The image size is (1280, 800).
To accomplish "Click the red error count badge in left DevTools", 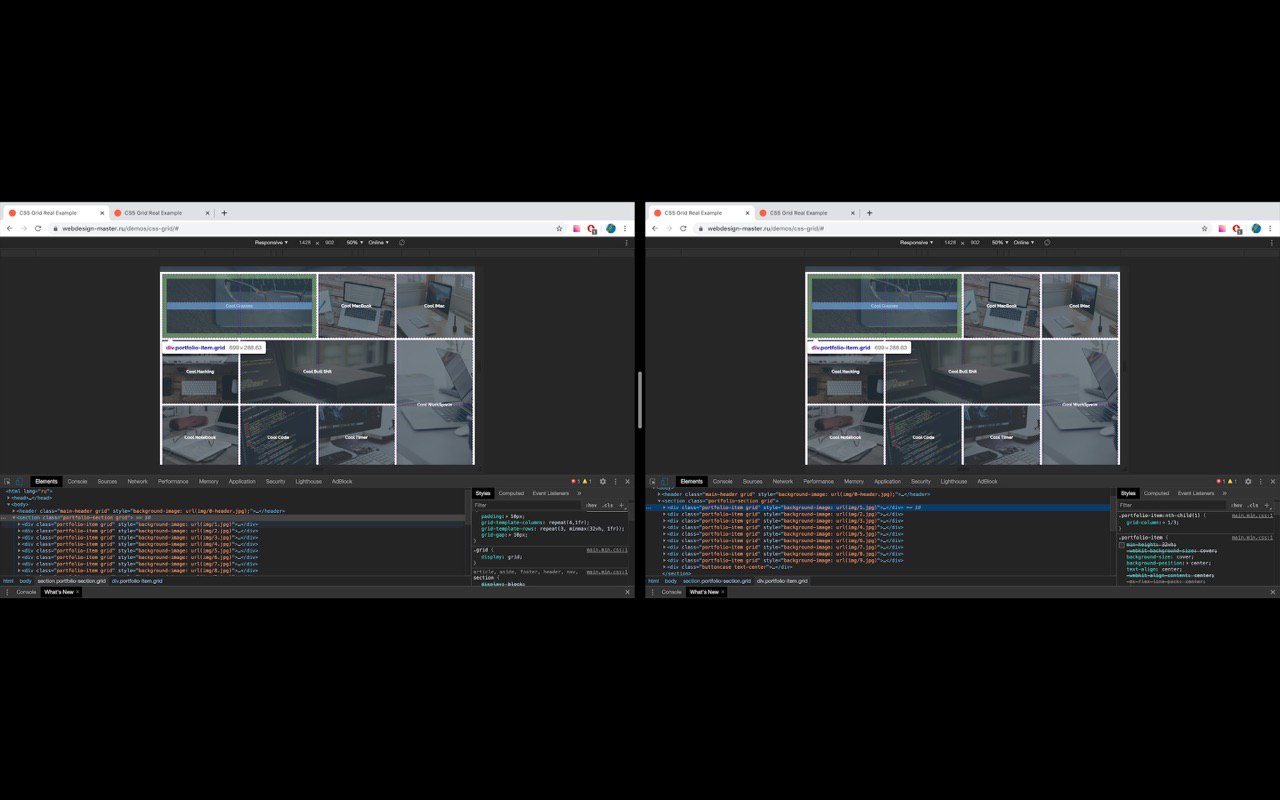I will click(575, 481).
